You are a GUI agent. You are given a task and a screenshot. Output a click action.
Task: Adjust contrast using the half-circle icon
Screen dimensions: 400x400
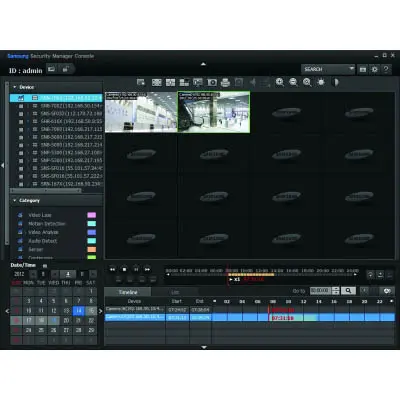click(336, 82)
